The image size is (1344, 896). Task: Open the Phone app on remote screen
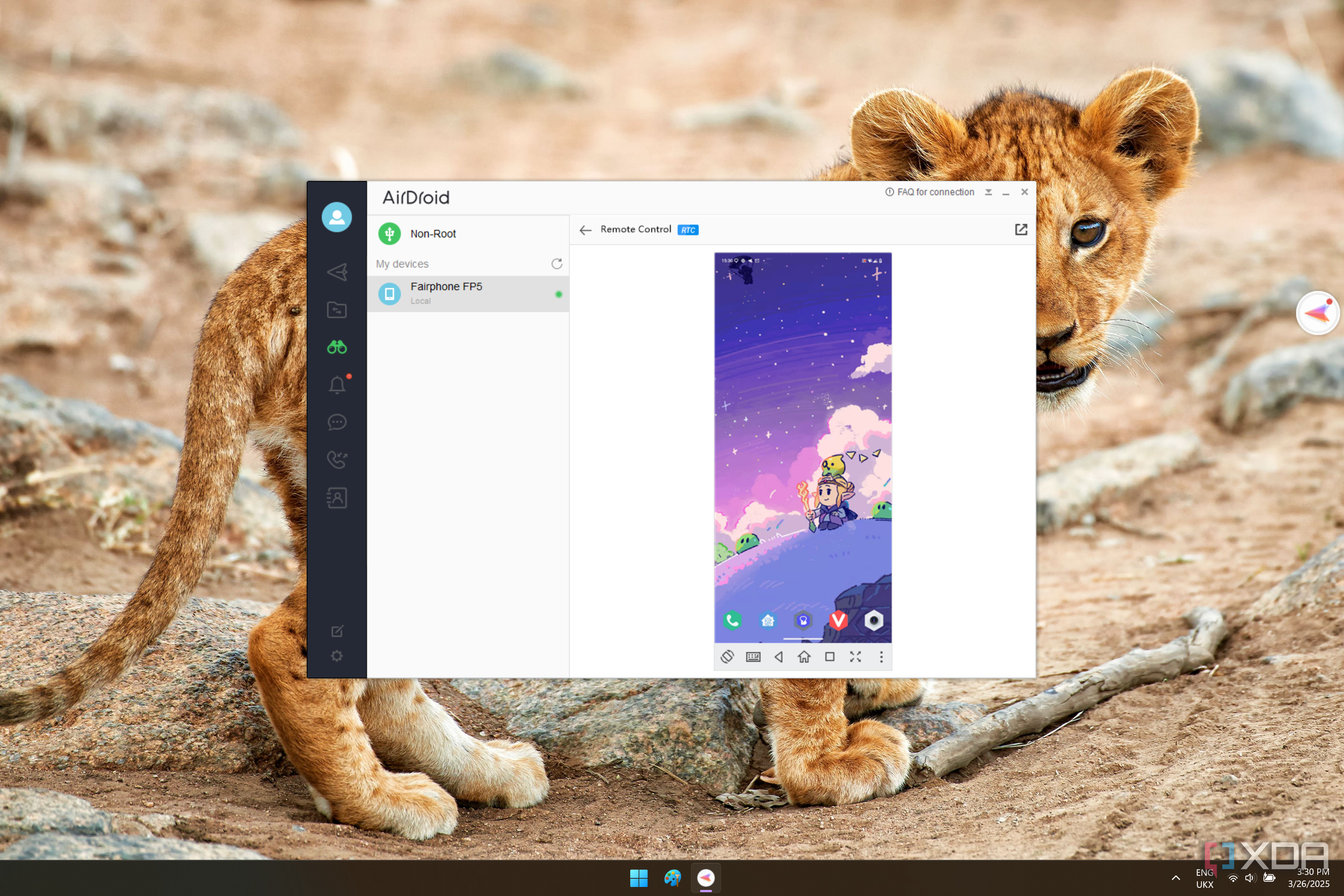[x=732, y=620]
